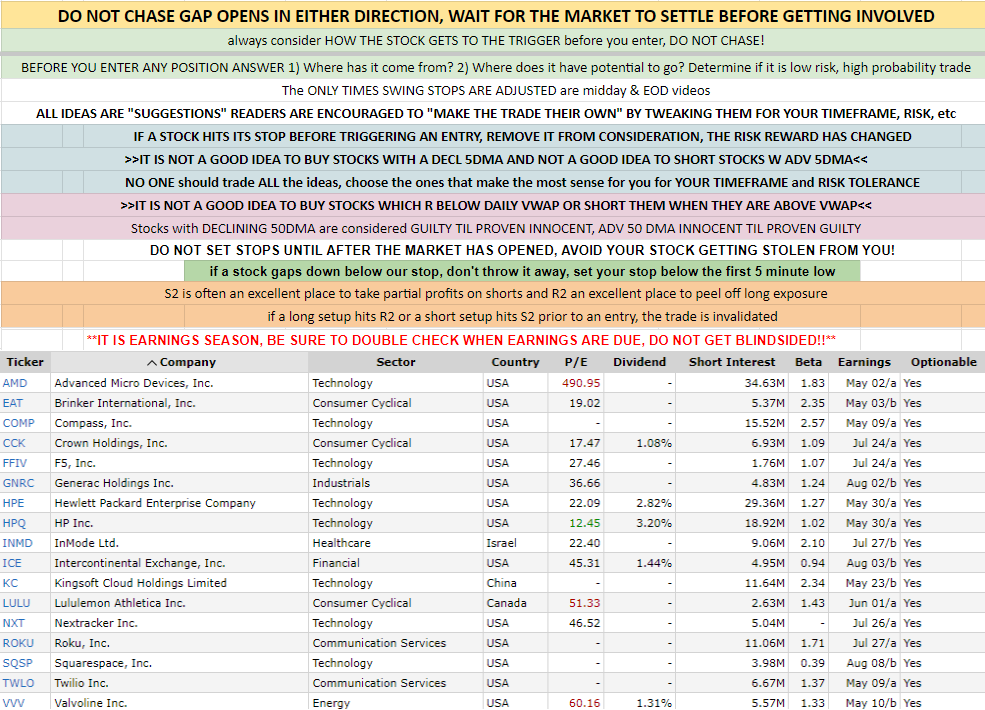The image size is (985, 710).
Task: Open the LULU ticker link
Action: point(16,603)
